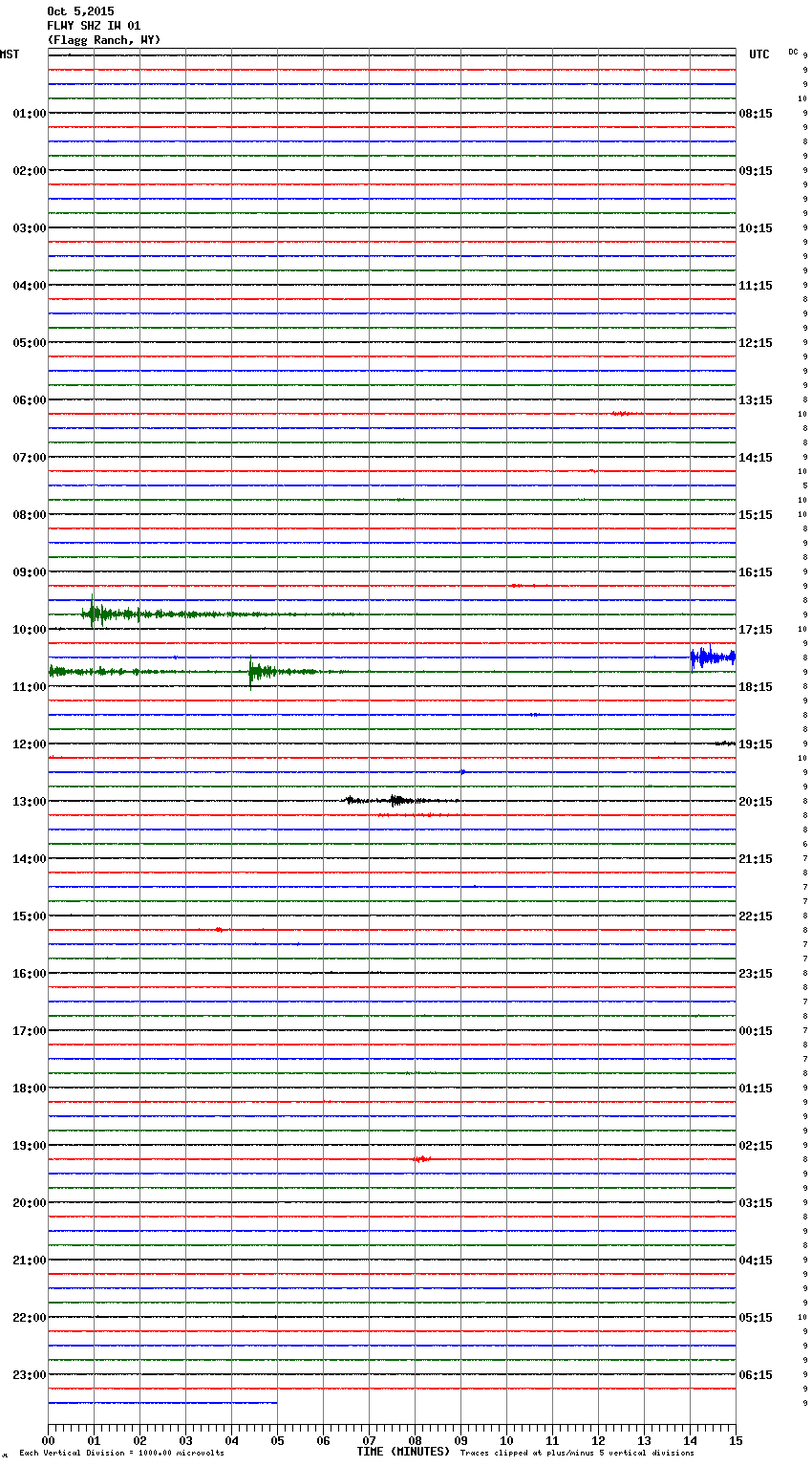Image resolution: width=812 pixels, height=1466 pixels.
Task: Click the '02:00' MST hour label
Action: click(x=30, y=171)
